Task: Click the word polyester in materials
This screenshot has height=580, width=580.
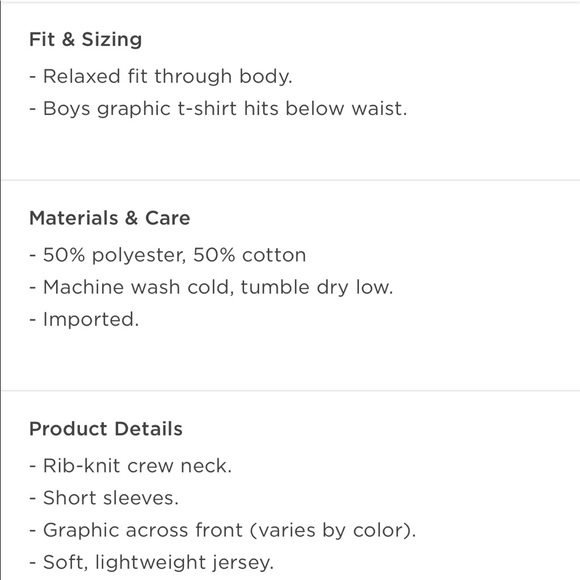Action: click(x=139, y=256)
